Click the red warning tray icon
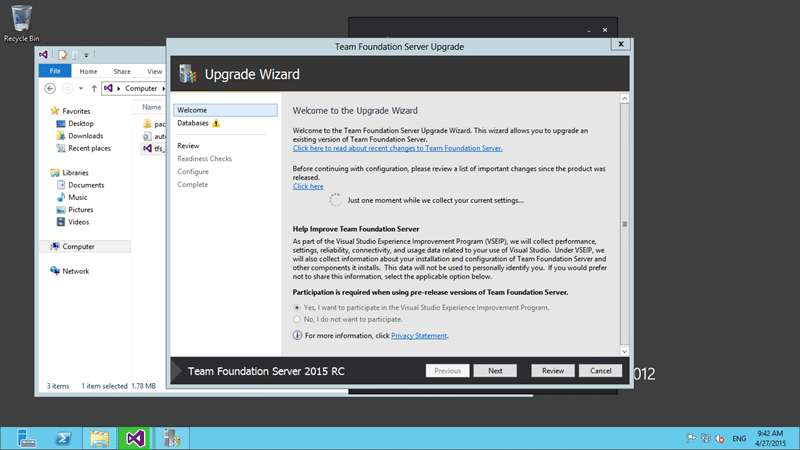The width and height of the screenshot is (800, 450). tap(720, 438)
